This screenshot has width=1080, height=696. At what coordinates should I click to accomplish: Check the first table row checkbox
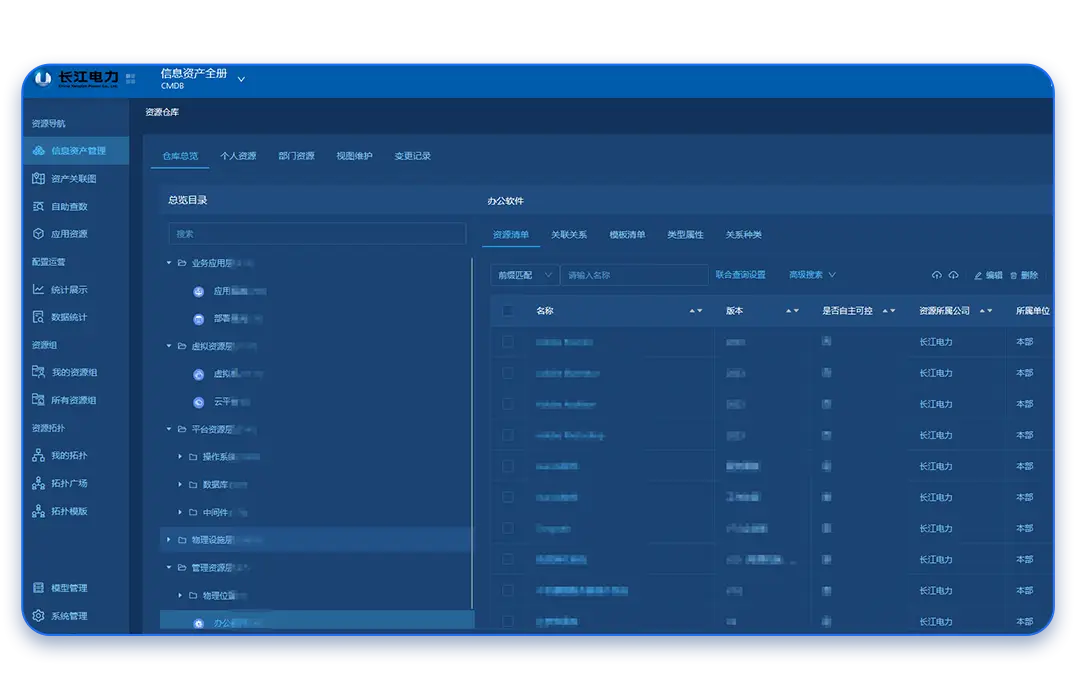(508, 342)
